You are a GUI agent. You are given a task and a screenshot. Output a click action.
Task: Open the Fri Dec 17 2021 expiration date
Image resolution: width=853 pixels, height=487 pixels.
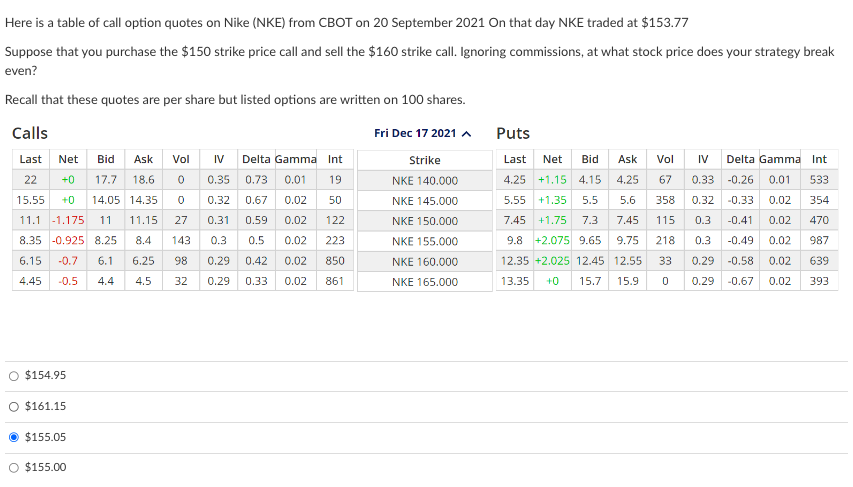tap(415, 133)
